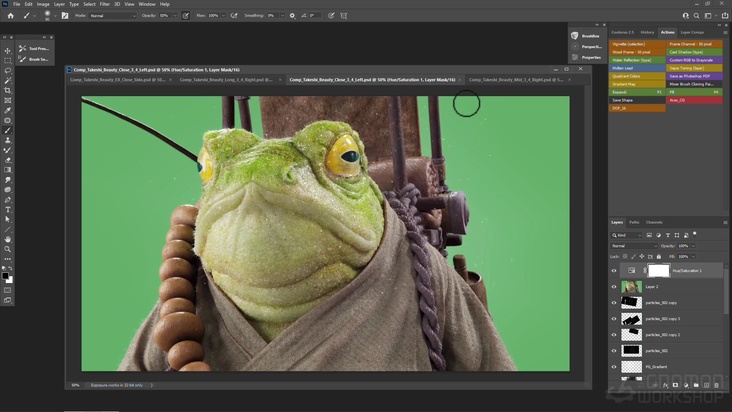Open layer Fill dropdown

(693, 257)
